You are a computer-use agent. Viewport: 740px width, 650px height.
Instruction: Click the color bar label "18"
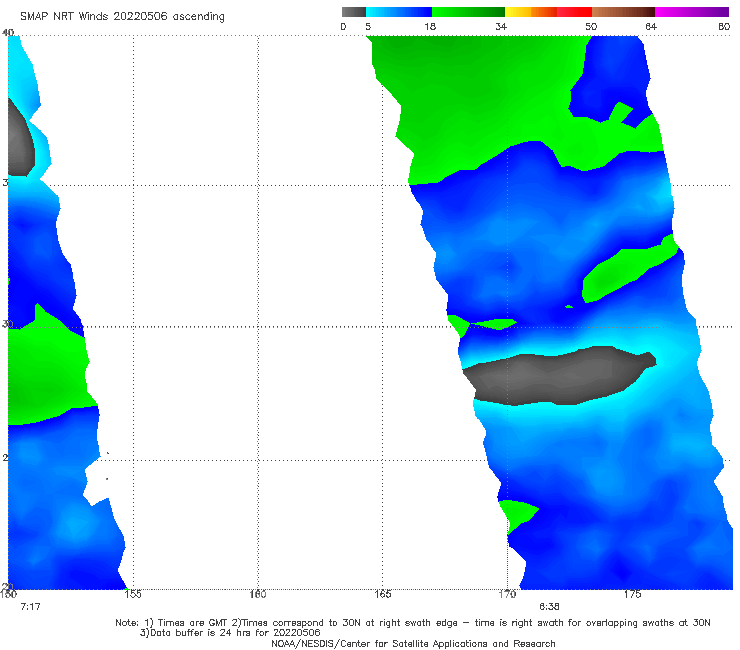pyautogui.click(x=430, y=26)
